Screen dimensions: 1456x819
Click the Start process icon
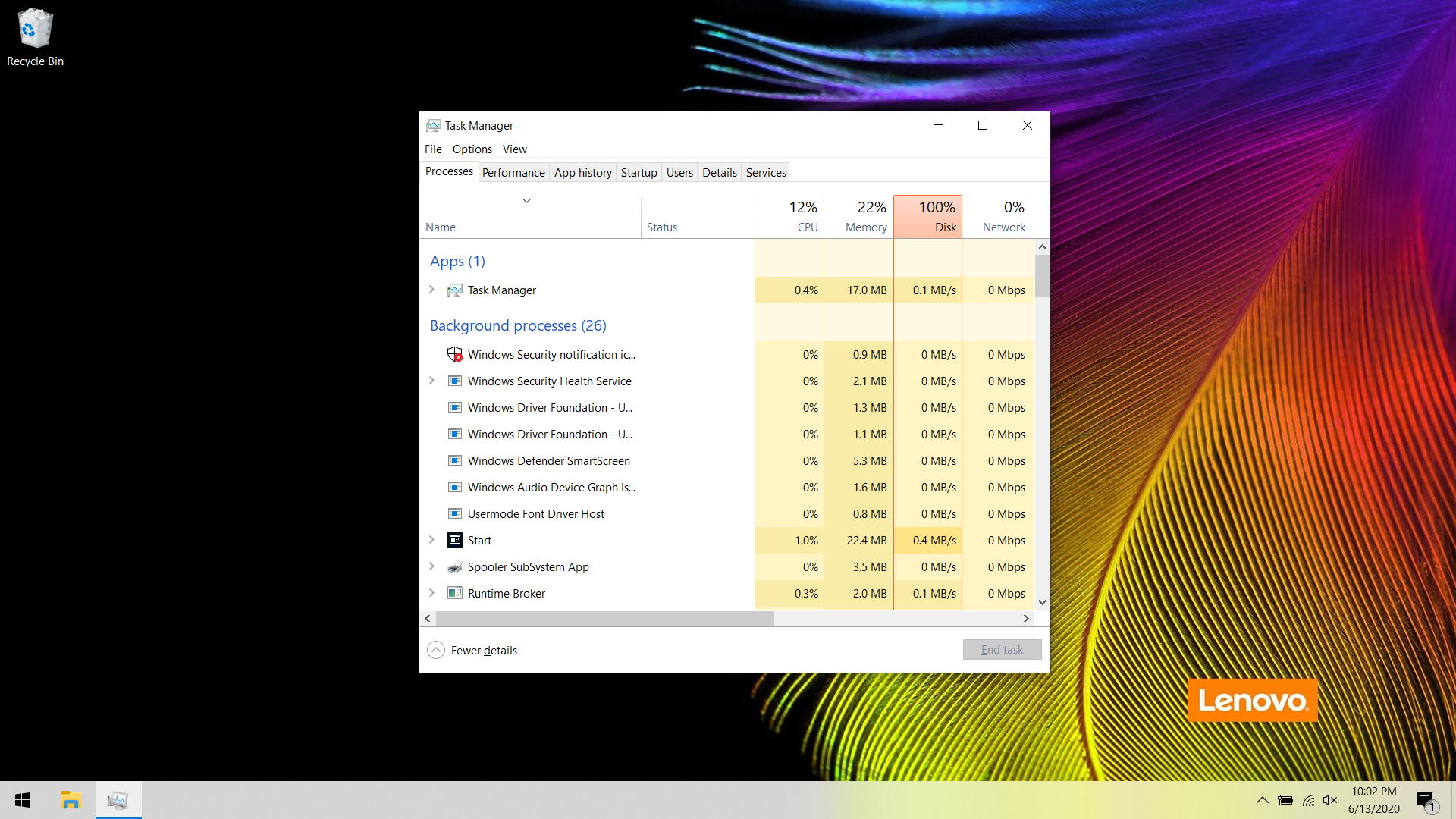[x=455, y=541]
